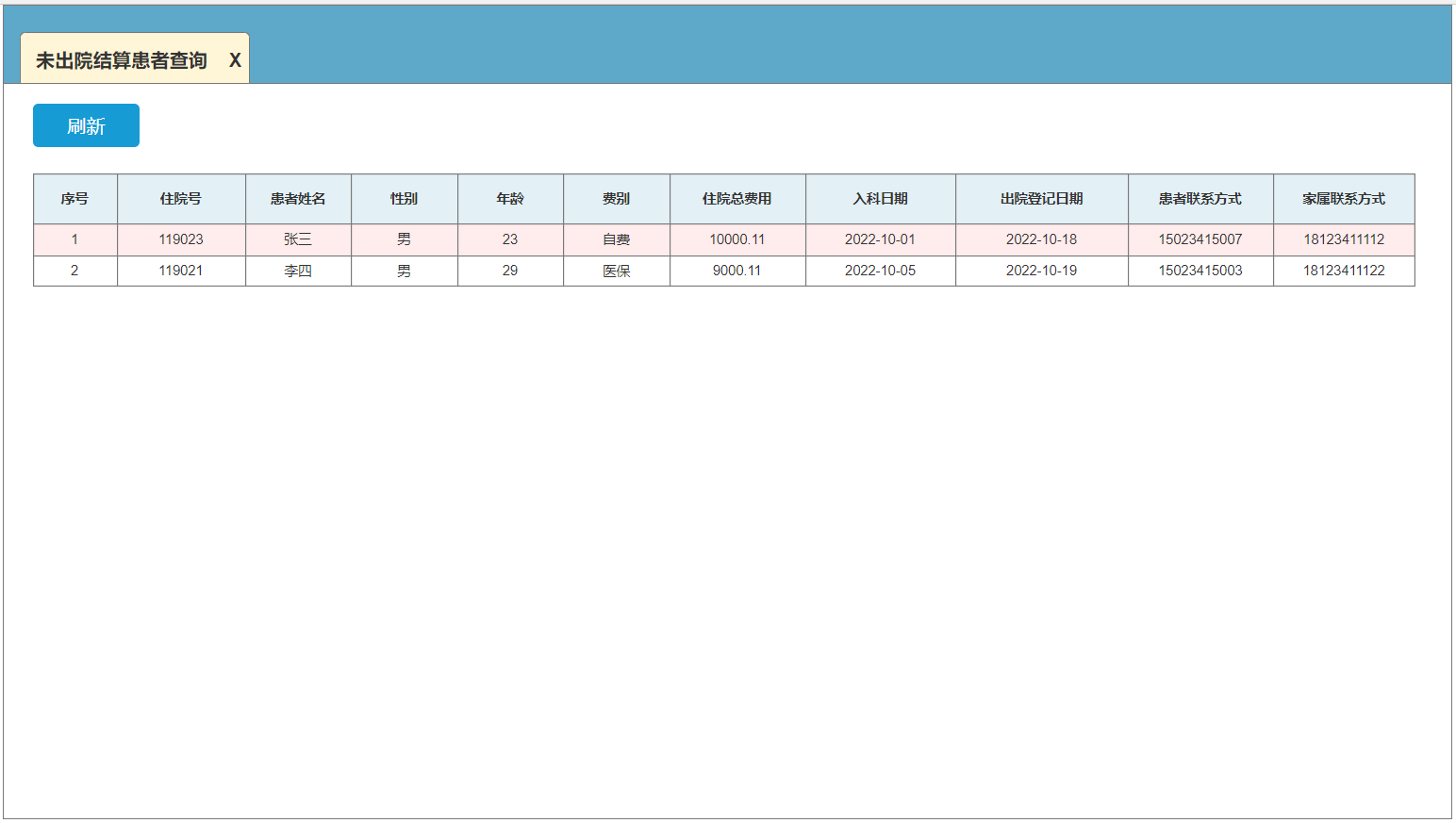Click the 刷新 refresh button
The height and width of the screenshot is (823, 1456).
86,125
